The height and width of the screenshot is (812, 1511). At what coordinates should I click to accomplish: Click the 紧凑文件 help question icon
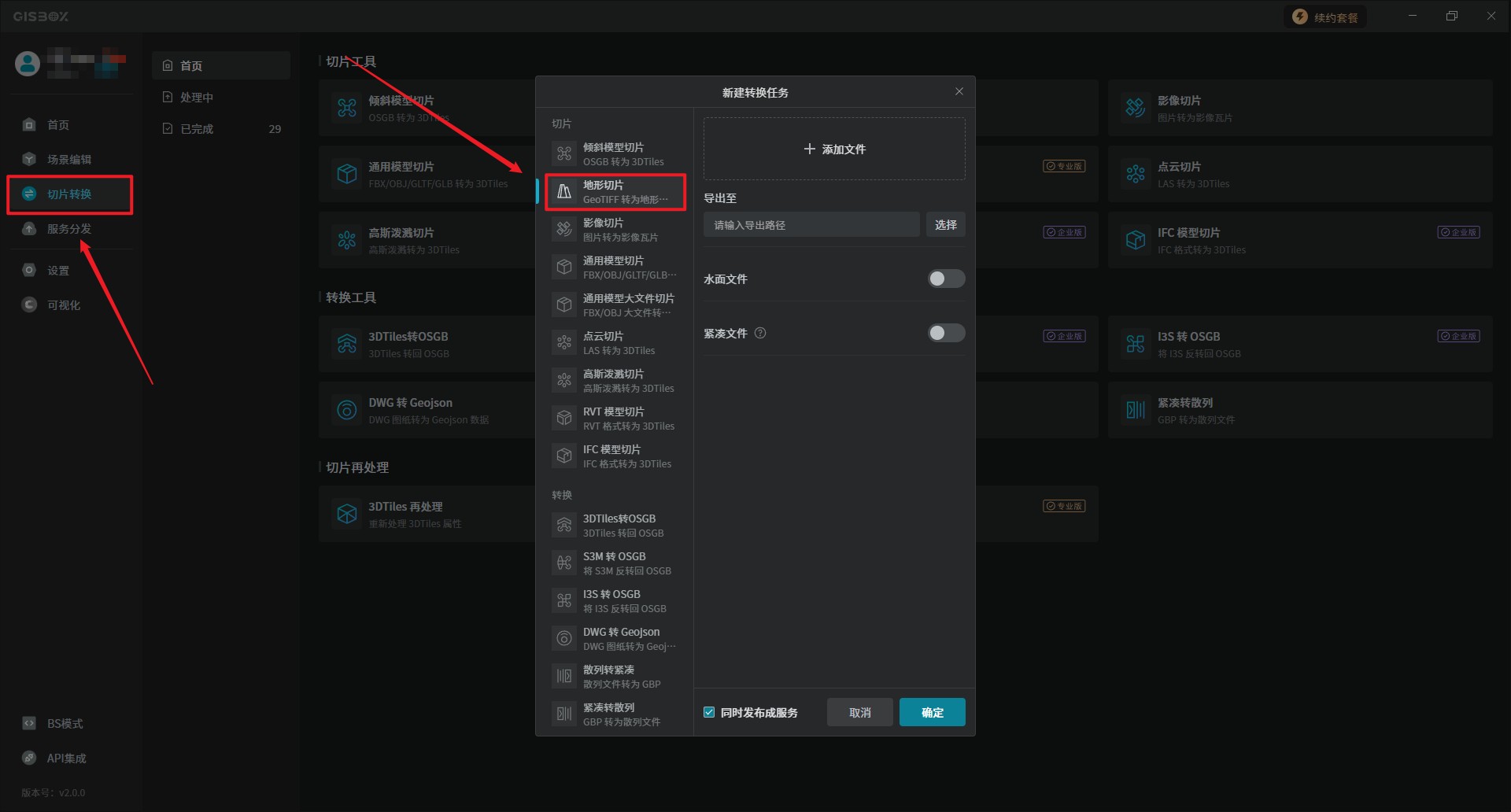(x=760, y=334)
